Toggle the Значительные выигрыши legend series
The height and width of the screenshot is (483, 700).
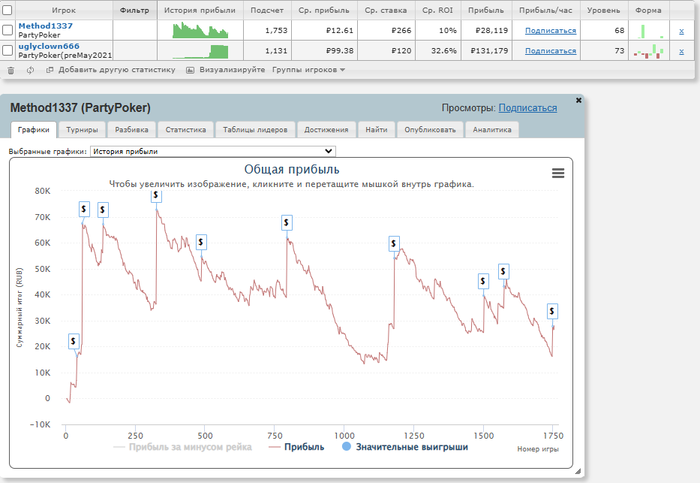click(405, 447)
